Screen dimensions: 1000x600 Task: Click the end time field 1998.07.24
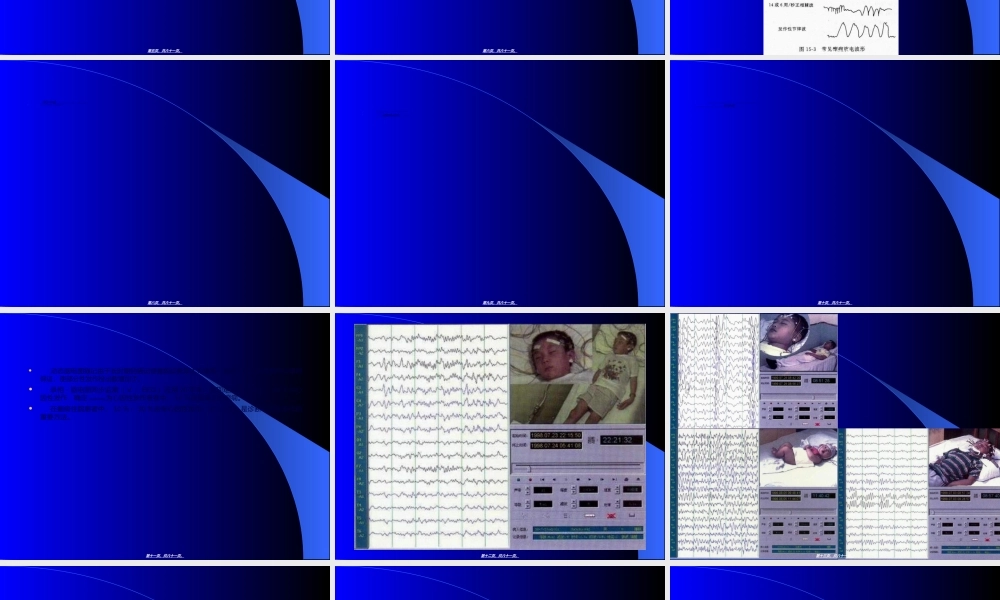click(x=556, y=446)
